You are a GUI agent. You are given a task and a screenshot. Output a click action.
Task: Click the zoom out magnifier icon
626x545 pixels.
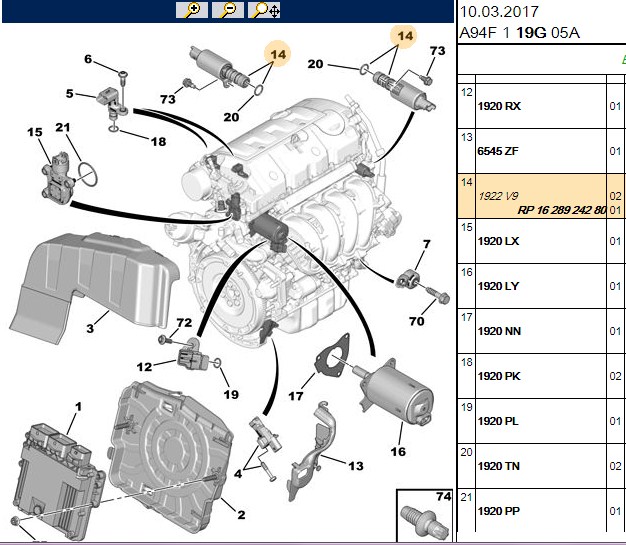(228, 10)
